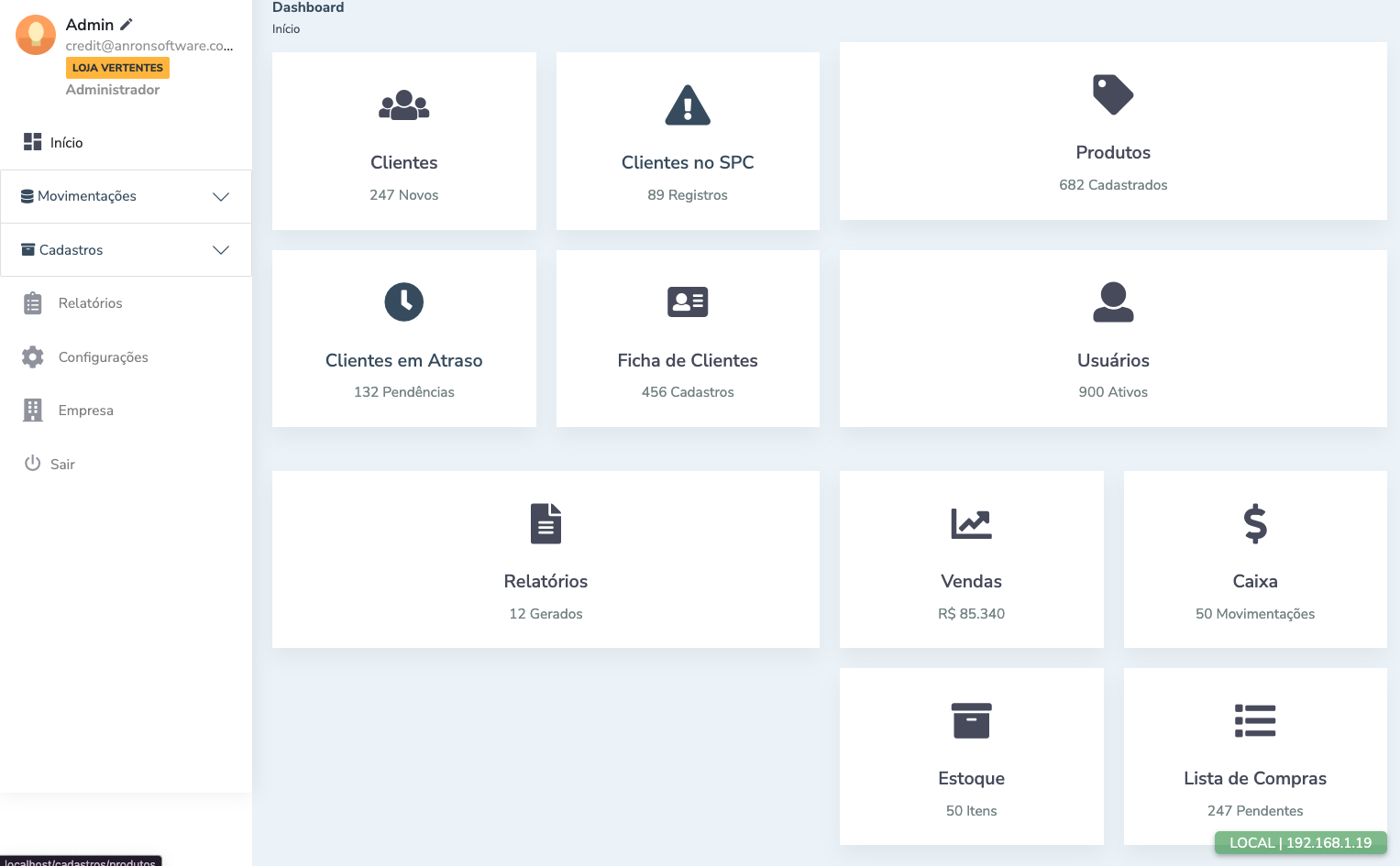Viewport: 1400px width, 866px height.
Task: Click Sair to log out
Action: click(62, 465)
